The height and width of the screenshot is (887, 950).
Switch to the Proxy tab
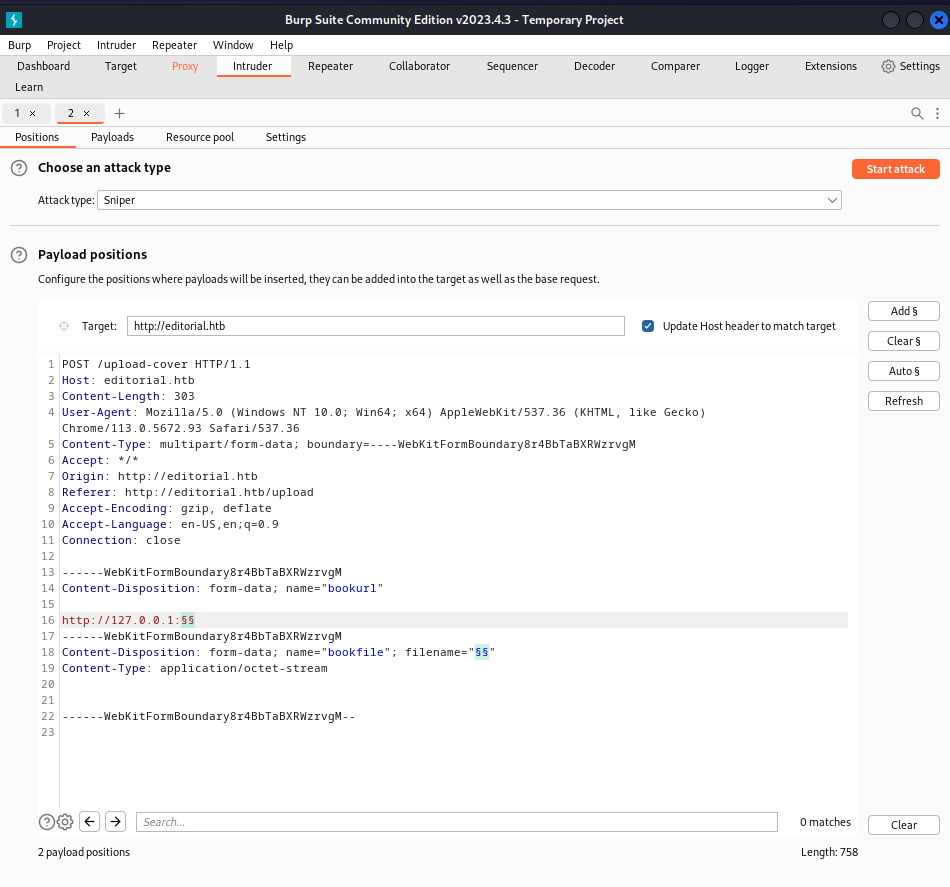(x=185, y=66)
